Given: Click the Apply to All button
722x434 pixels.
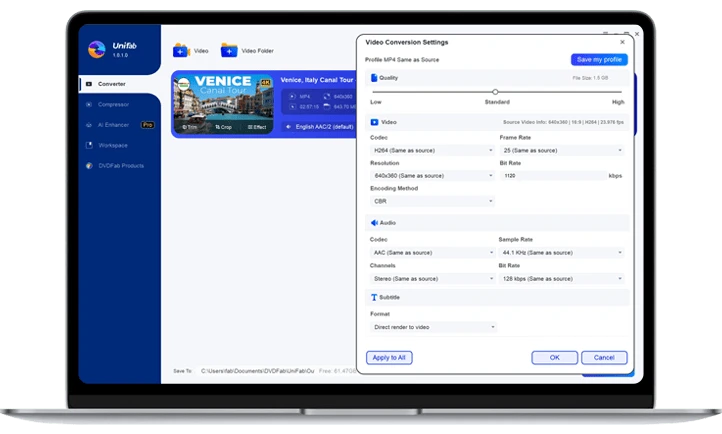Looking at the screenshot, I should 388,357.
